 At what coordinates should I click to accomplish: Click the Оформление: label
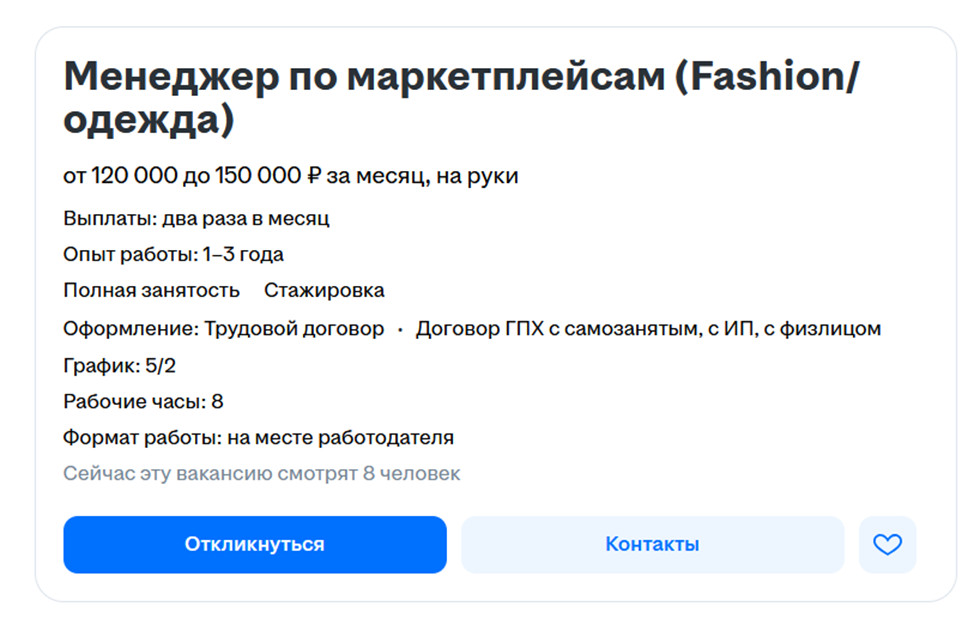[x=129, y=329]
